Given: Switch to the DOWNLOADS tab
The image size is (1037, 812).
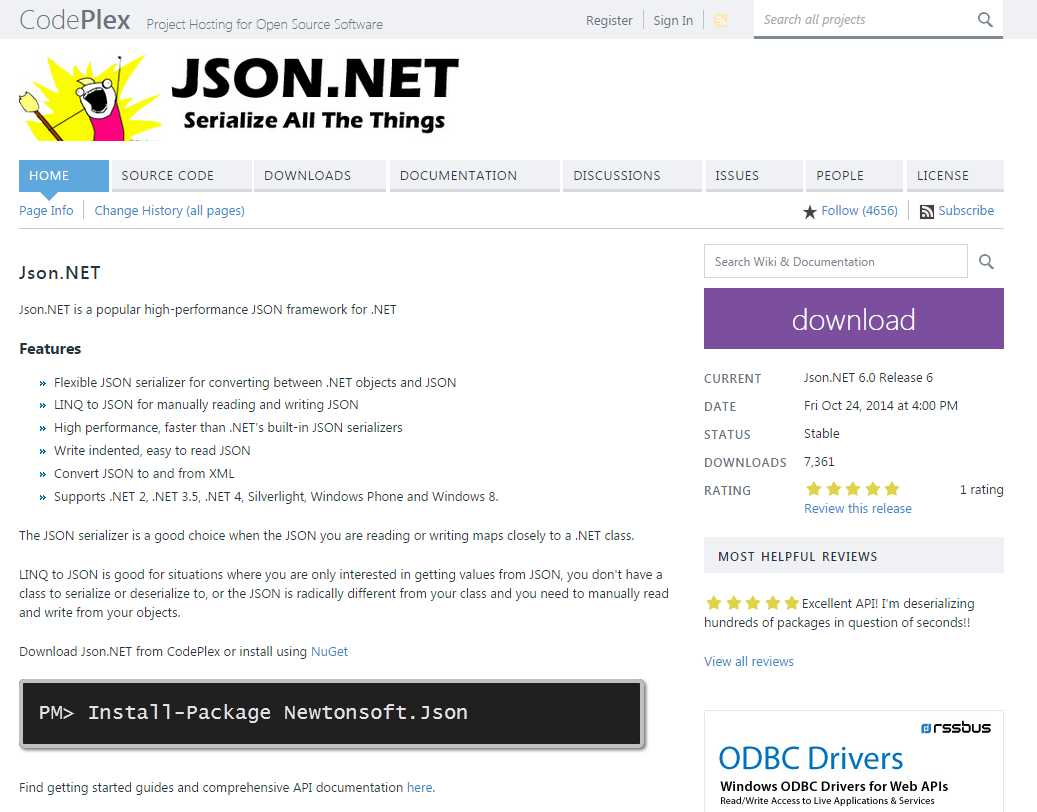Looking at the screenshot, I should (320, 176).
